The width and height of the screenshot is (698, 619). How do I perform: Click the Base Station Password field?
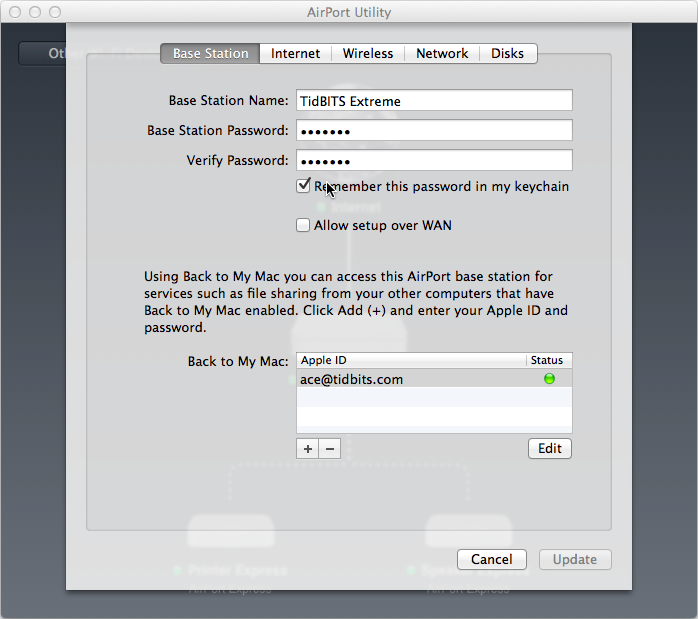point(434,130)
